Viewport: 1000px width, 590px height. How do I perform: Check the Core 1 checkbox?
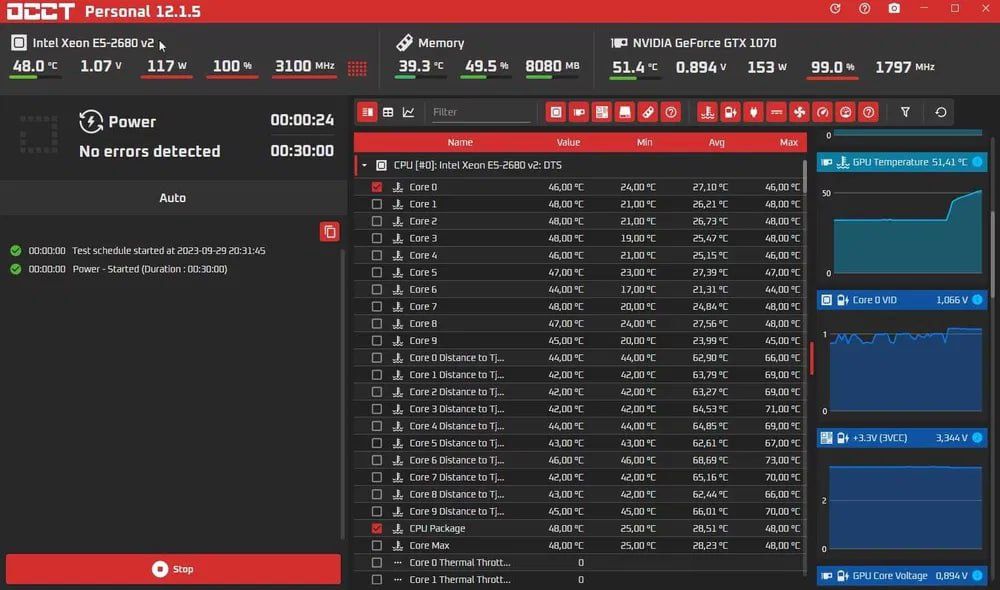(377, 204)
